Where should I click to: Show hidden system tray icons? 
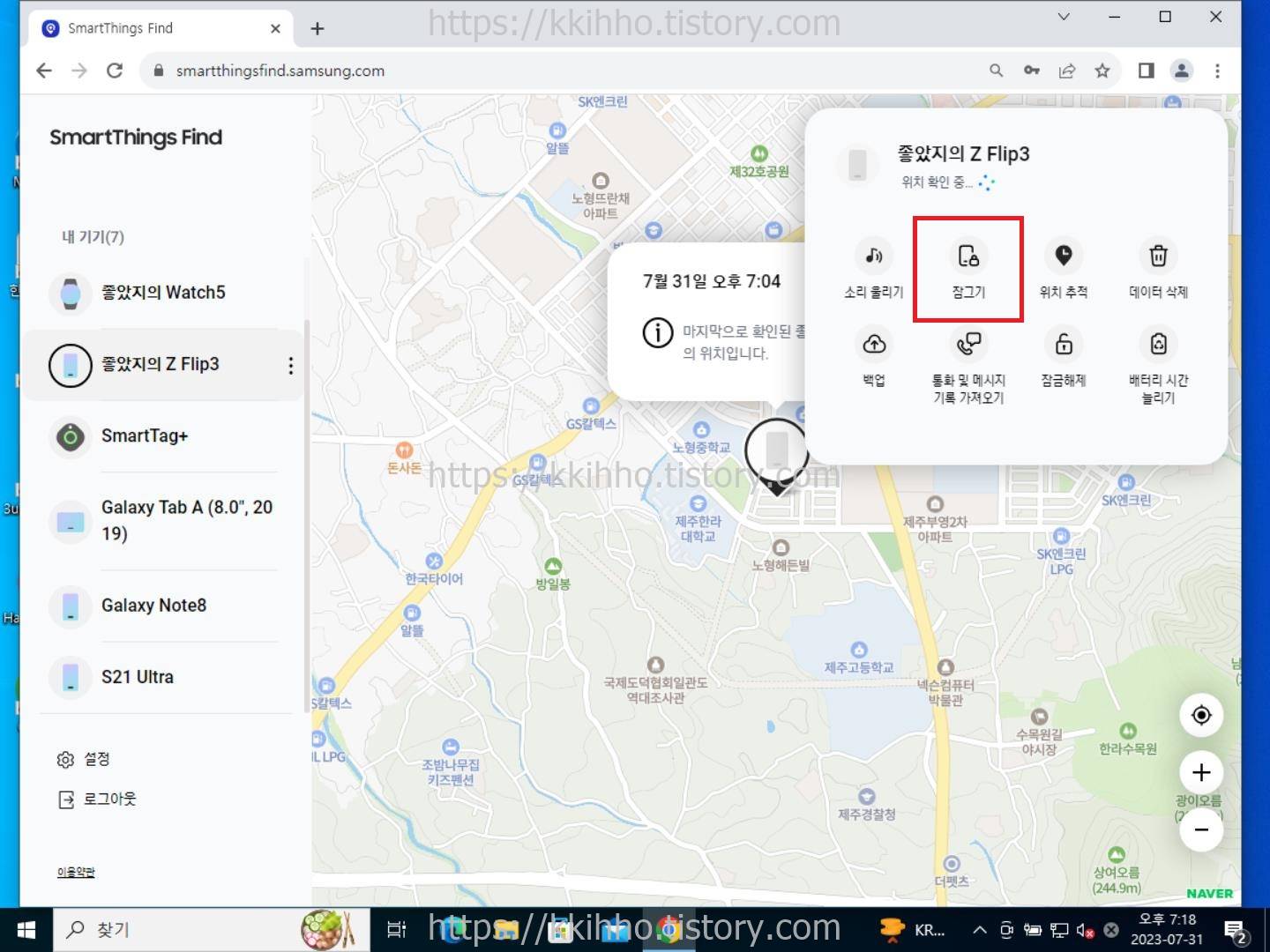coord(980,930)
